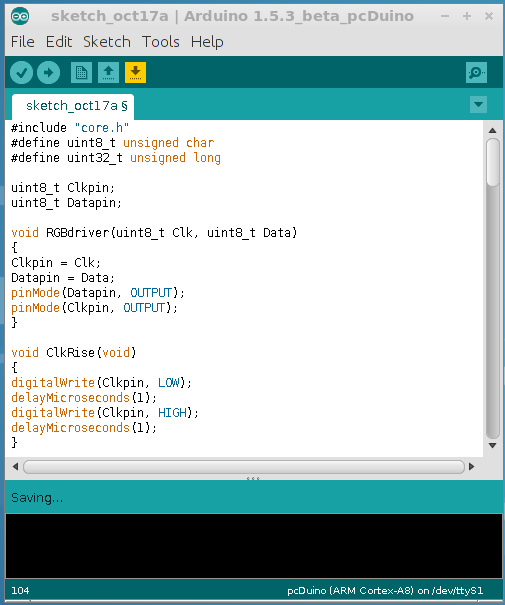Viewport: 505px width, 605px height.
Task: Create a new sketch with New icon
Action: (x=81, y=73)
